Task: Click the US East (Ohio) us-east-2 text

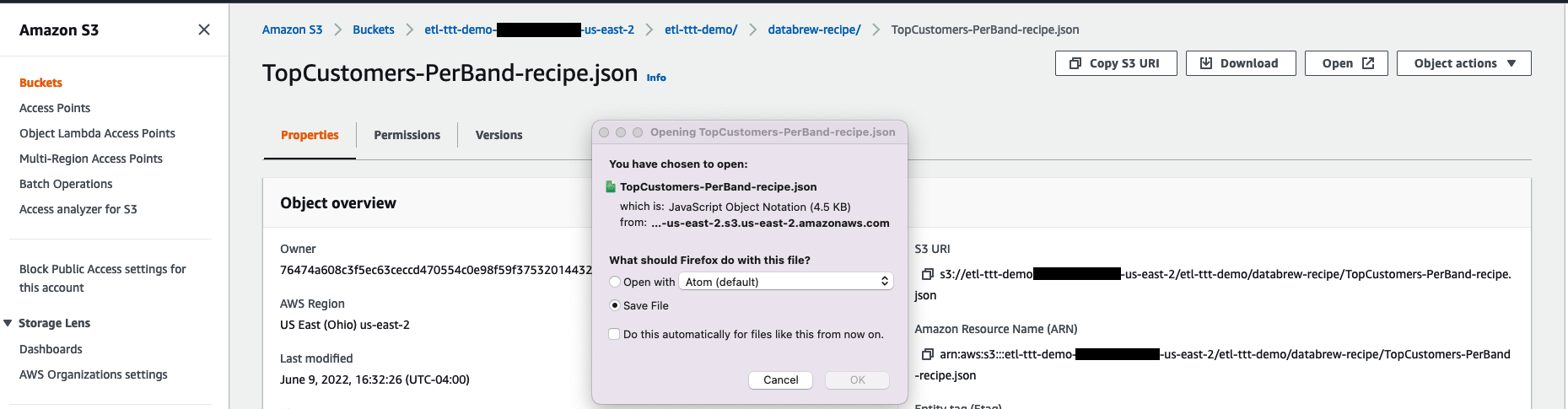Action: coord(345,325)
